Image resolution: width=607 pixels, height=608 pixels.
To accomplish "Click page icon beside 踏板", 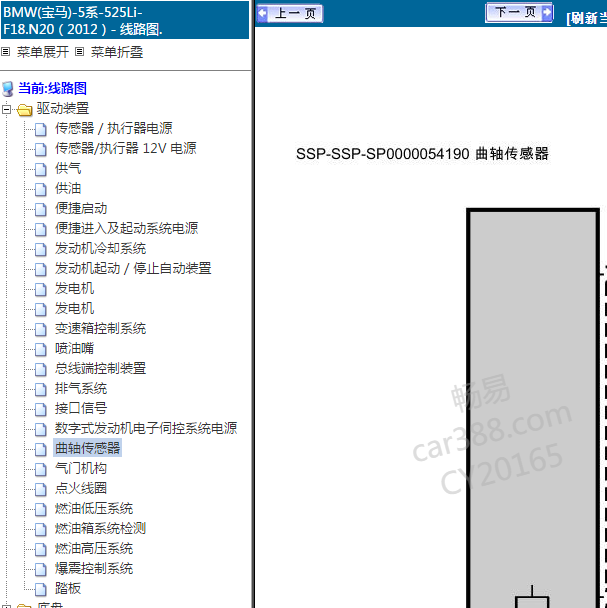I will point(40,589).
